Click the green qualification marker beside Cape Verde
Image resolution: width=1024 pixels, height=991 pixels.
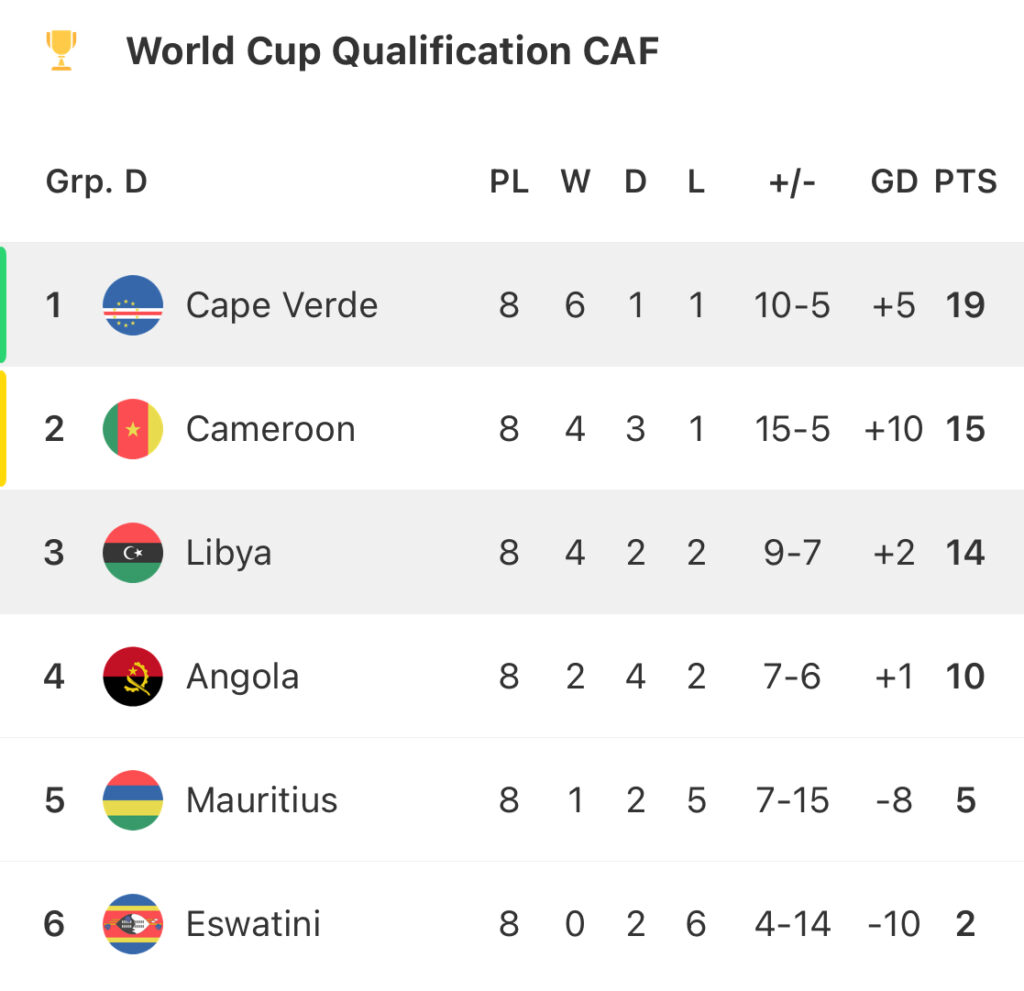click(x=3, y=305)
